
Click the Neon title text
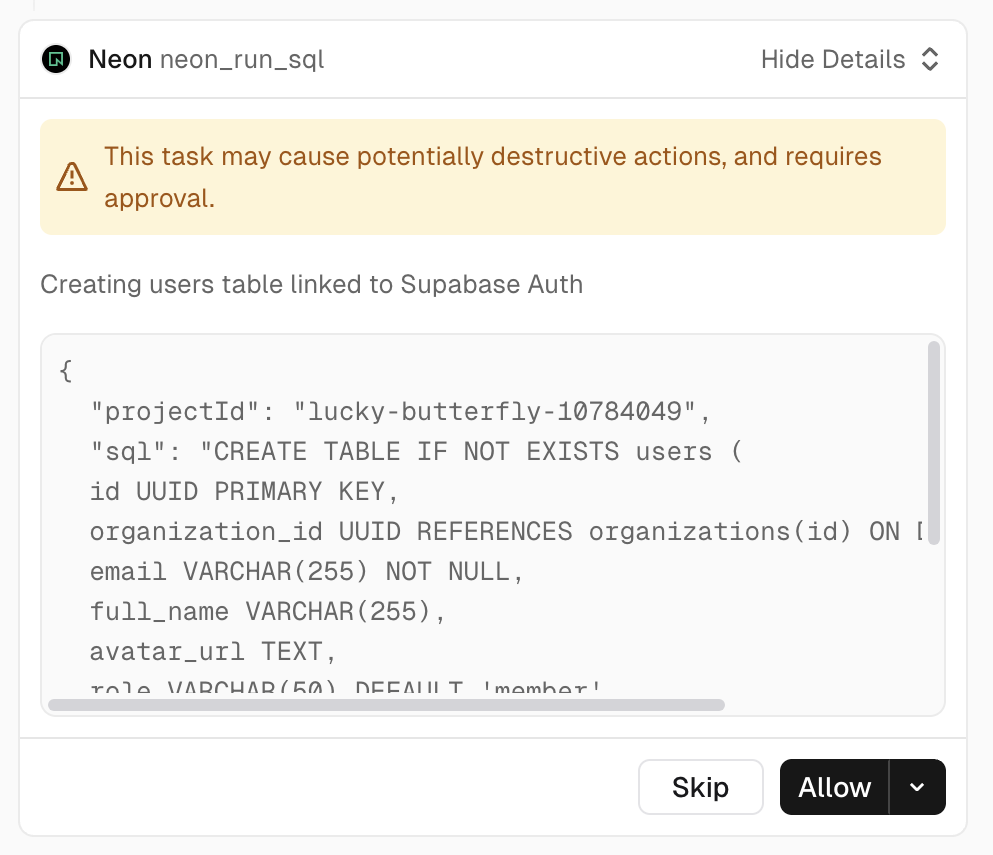coord(120,60)
